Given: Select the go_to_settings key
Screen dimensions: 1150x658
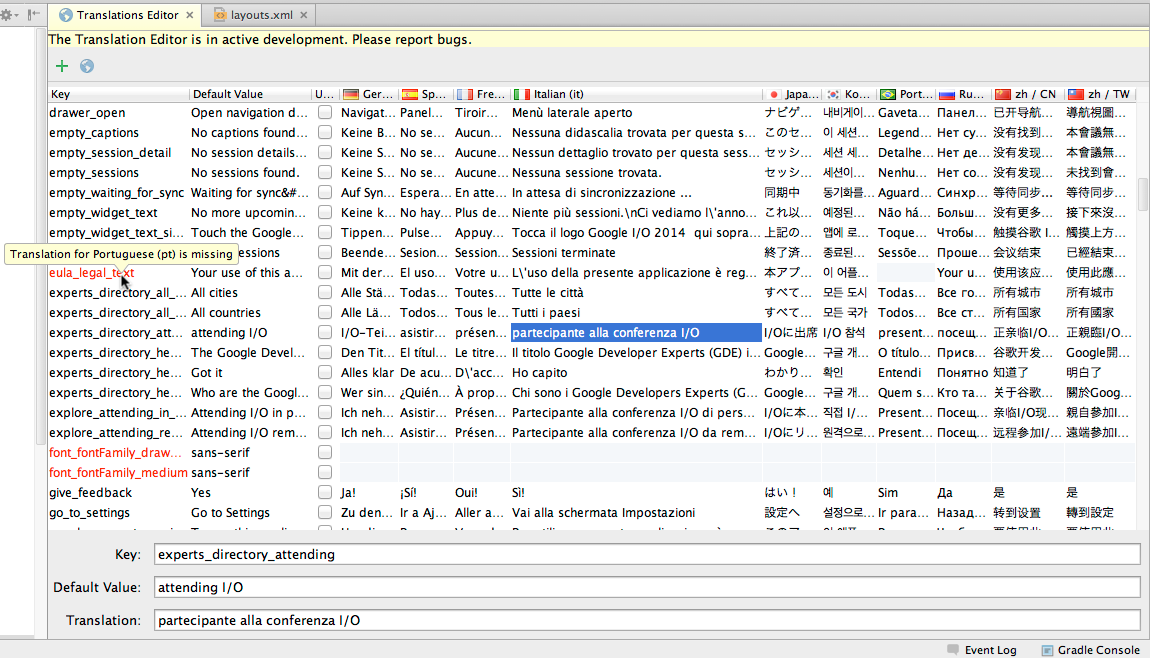Looking at the screenshot, I should click(89, 512).
